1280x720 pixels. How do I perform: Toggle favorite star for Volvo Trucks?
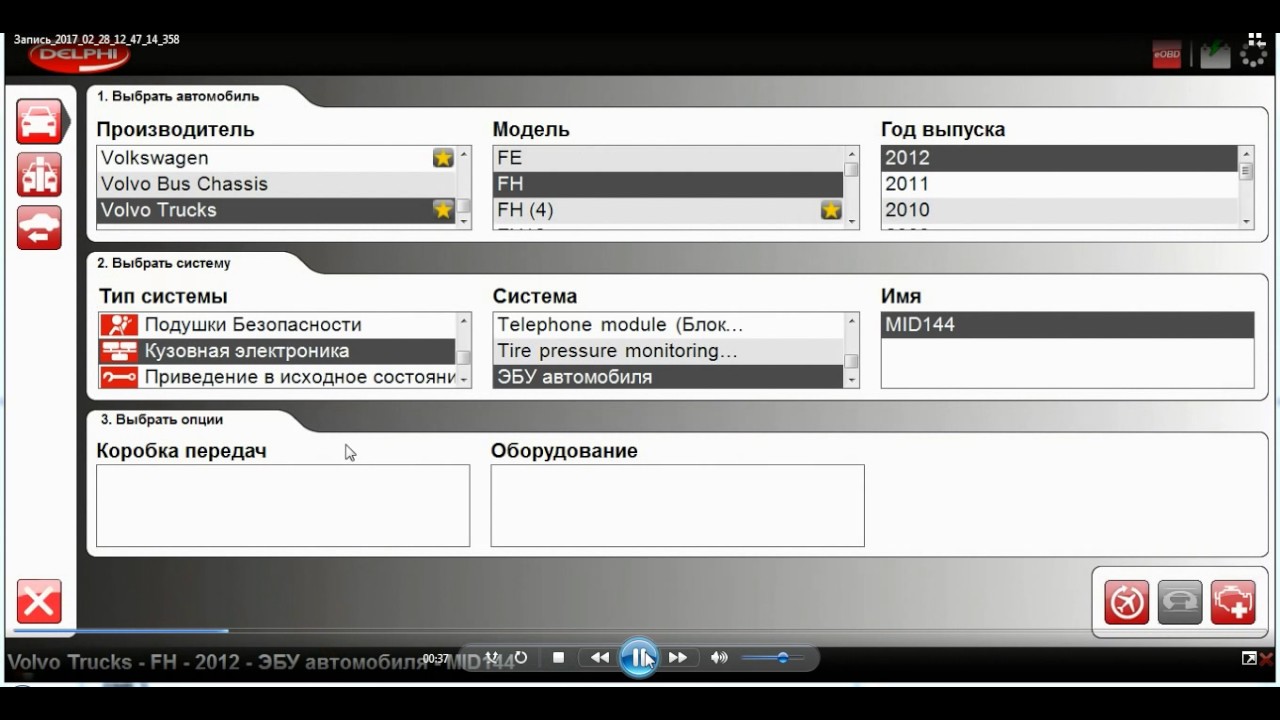(443, 210)
